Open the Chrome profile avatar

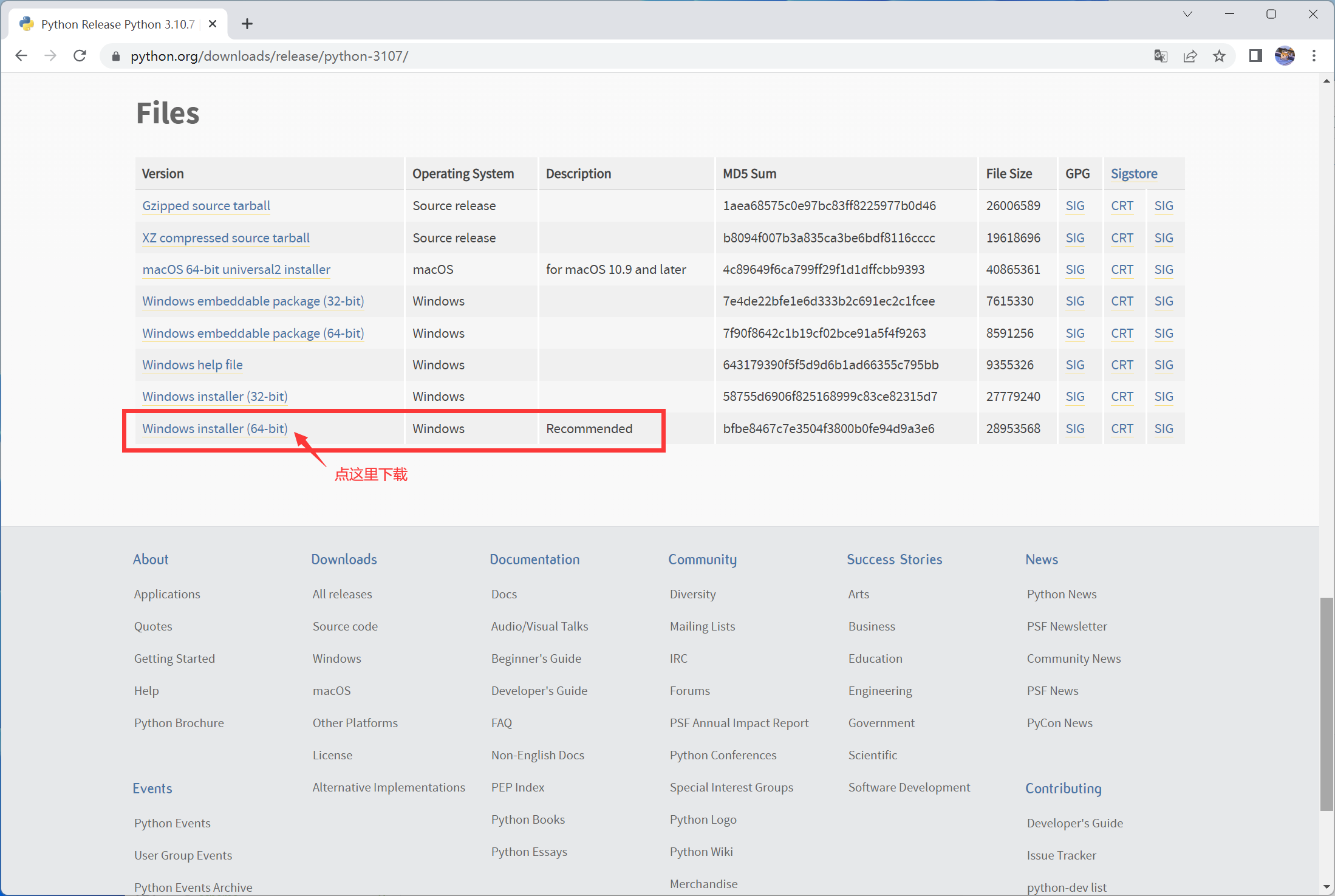pos(1285,56)
